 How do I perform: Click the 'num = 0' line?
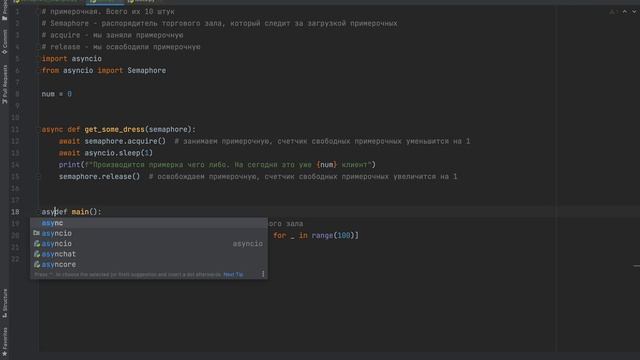pos(57,94)
